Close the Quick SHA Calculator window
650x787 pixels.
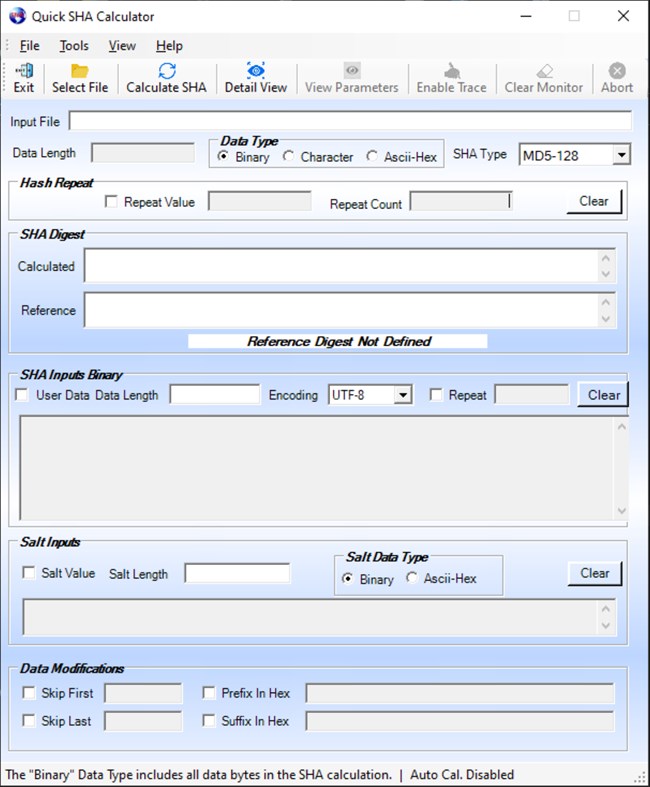(x=623, y=16)
